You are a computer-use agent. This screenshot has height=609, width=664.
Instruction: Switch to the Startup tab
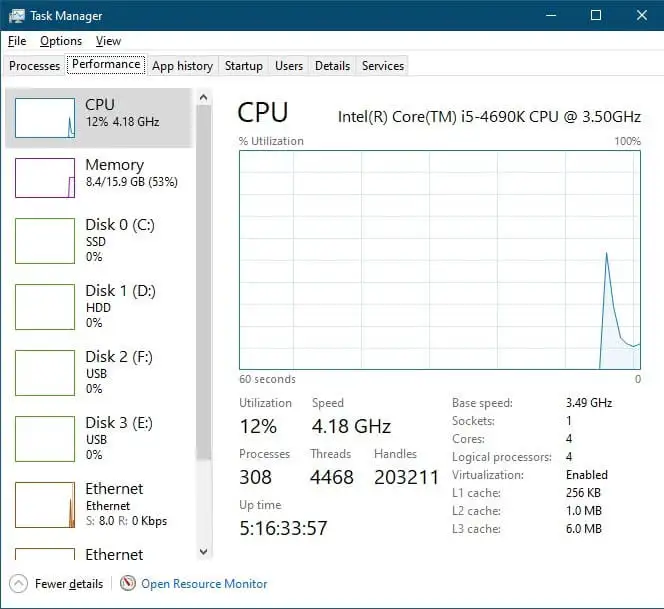[x=243, y=66]
